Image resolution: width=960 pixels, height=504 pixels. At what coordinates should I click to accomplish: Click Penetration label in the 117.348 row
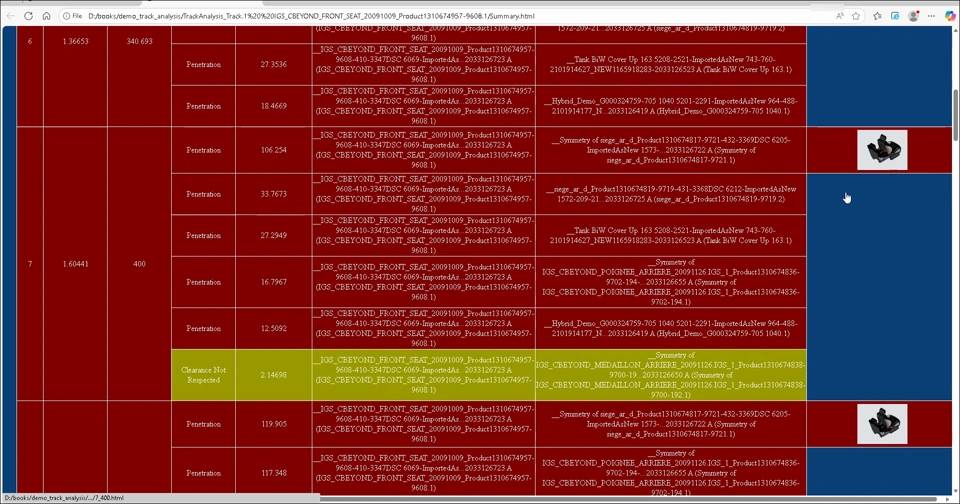[203, 473]
